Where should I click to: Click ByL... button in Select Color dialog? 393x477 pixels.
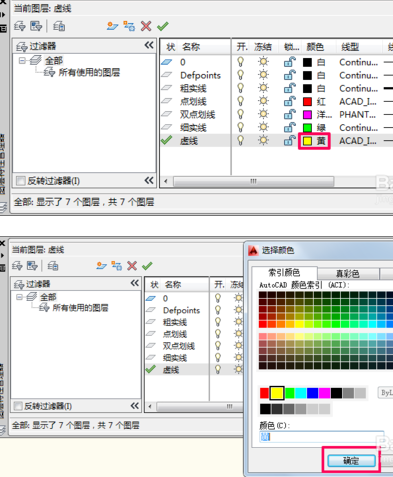click(x=385, y=393)
